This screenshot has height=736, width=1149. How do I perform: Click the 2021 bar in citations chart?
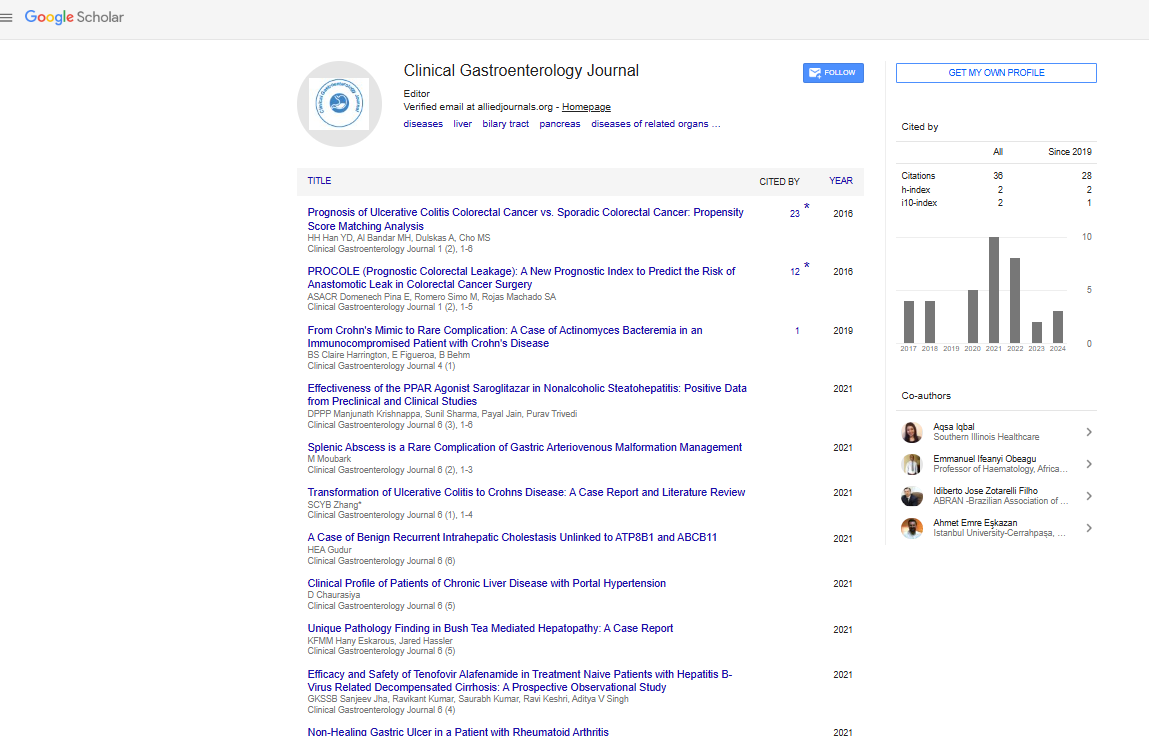coord(993,290)
